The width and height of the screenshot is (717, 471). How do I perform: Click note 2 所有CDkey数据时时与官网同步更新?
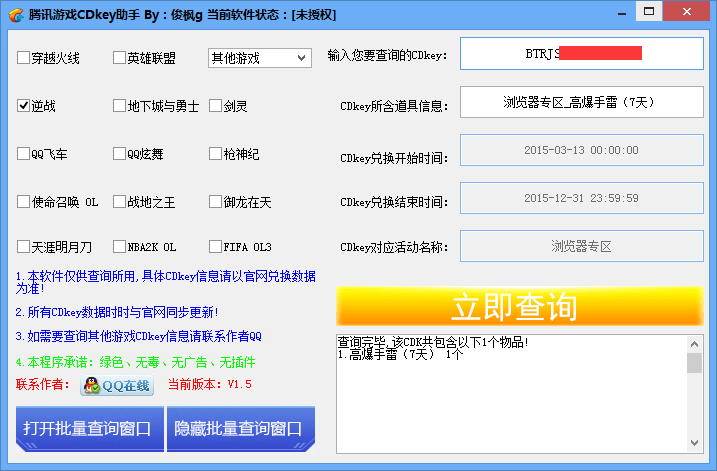click(117, 312)
